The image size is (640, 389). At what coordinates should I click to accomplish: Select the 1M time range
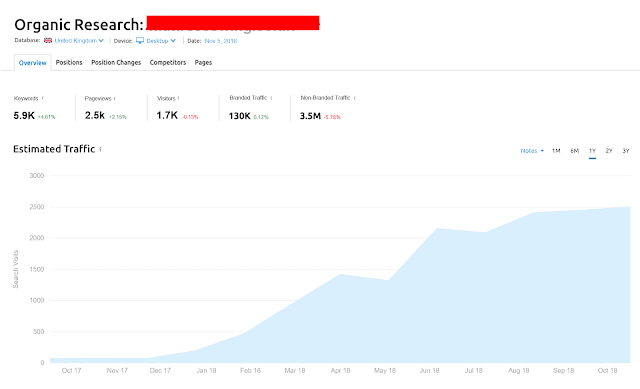[x=556, y=151]
